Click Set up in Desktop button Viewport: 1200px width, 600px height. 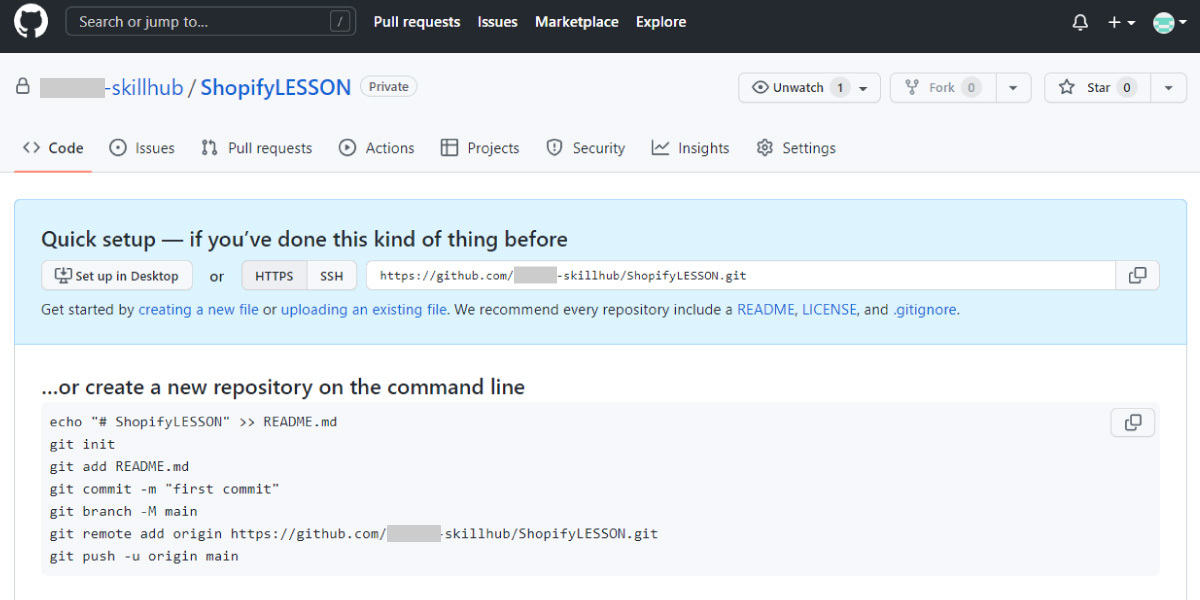117,276
